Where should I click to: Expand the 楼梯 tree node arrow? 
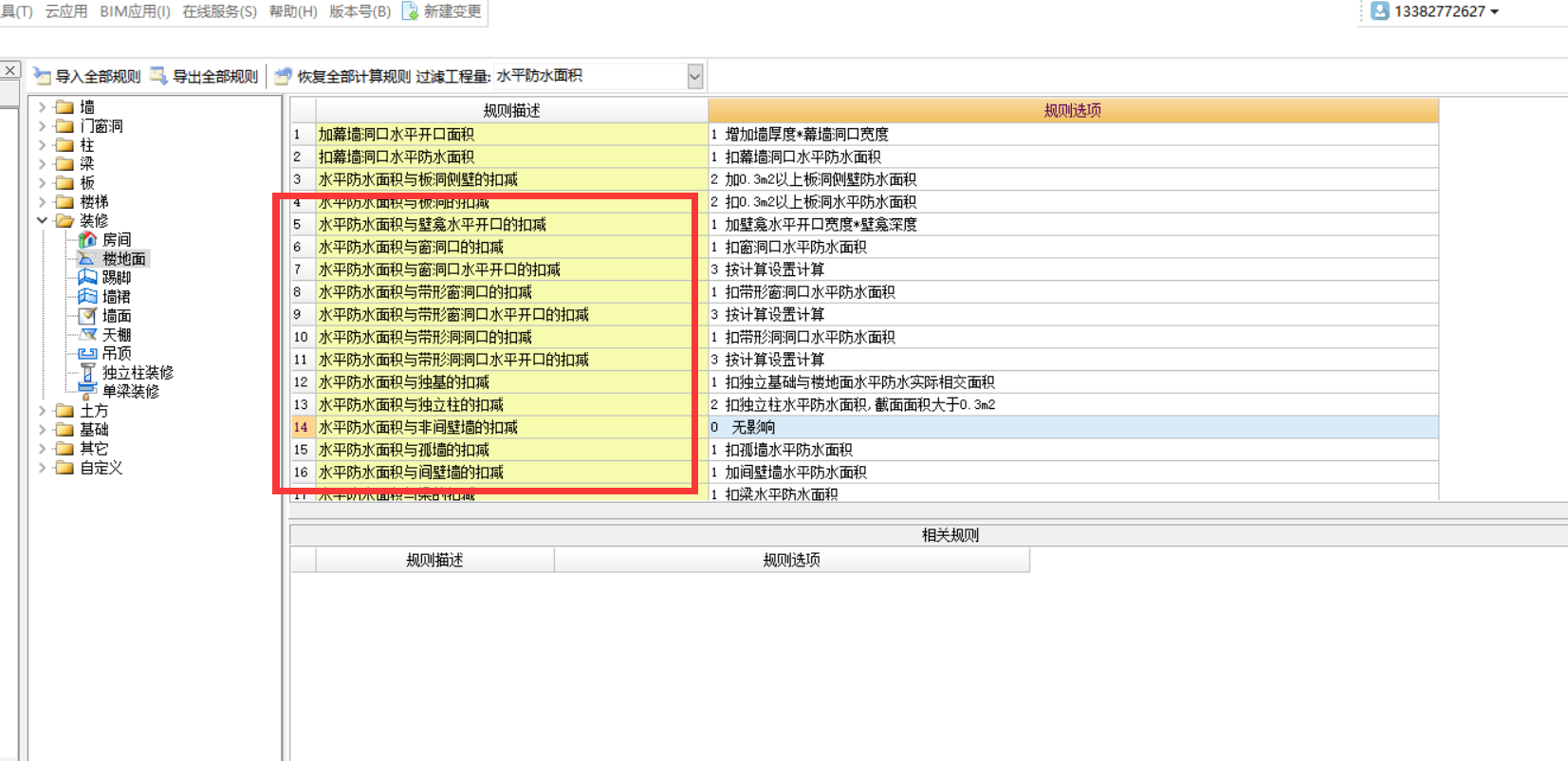(x=42, y=201)
